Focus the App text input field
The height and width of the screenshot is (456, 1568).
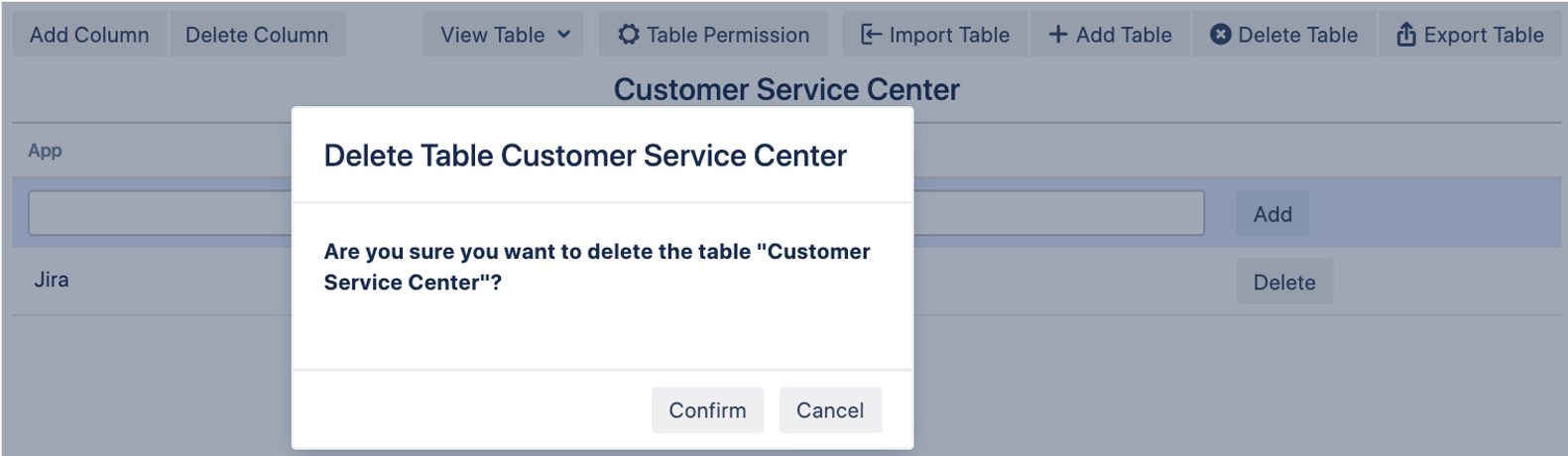(x=159, y=214)
